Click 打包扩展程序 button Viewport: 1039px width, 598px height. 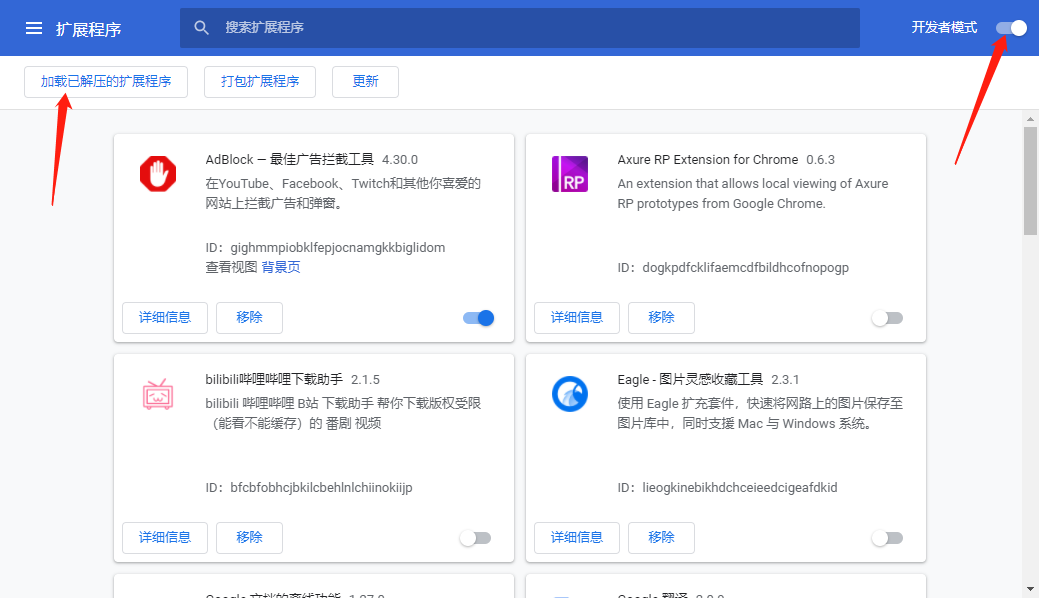[260, 82]
